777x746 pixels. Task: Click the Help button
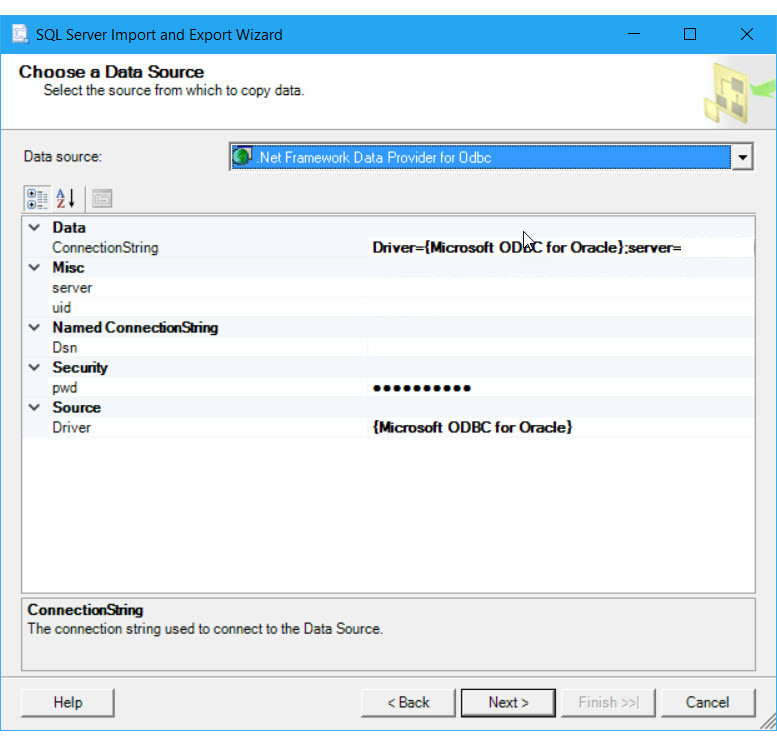(x=68, y=702)
